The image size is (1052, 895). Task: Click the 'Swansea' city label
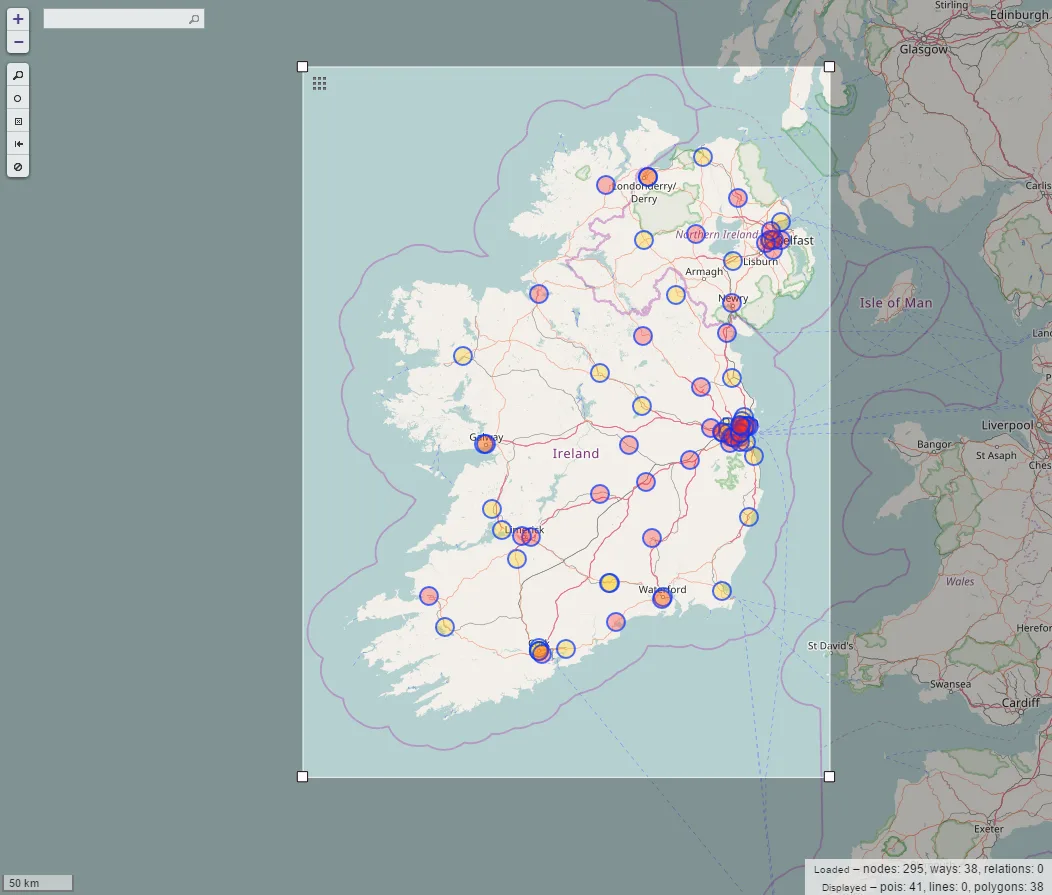(x=950, y=684)
